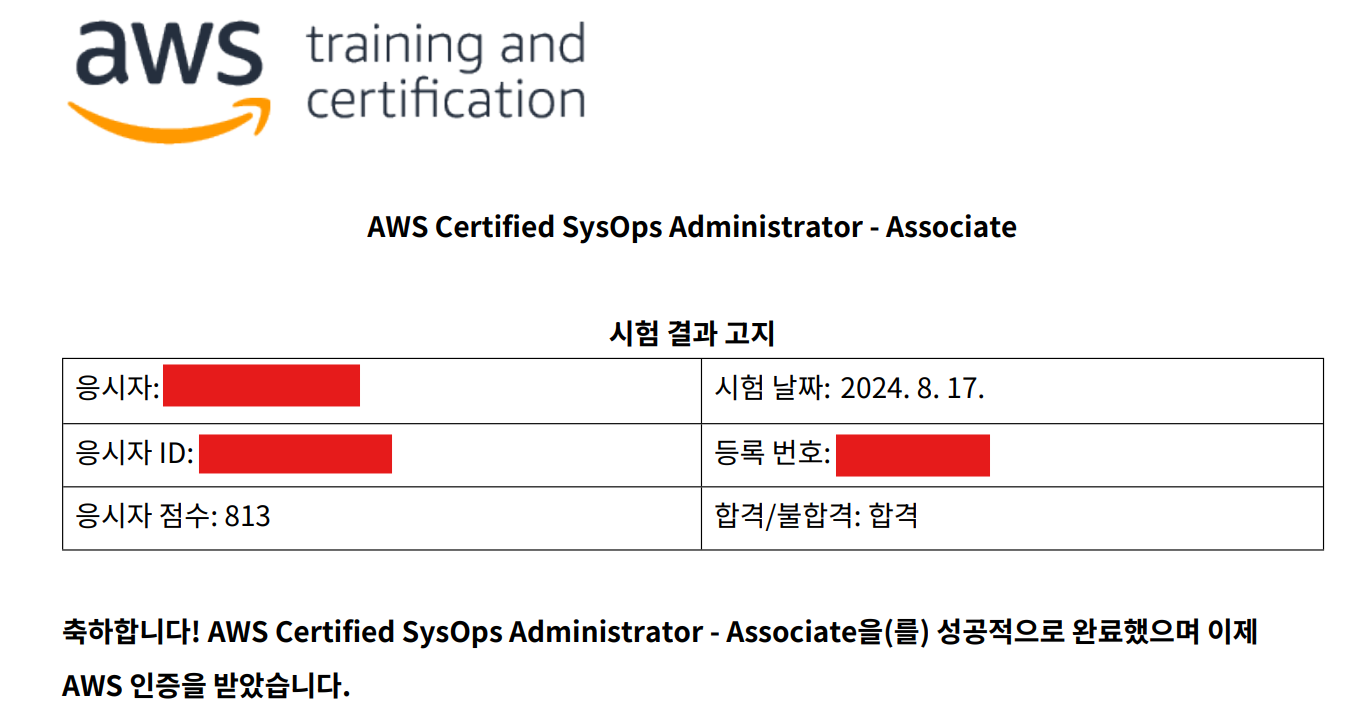The width and height of the screenshot is (1345, 712).
Task: Select the '응시자 점수: 813' cell
Action: 382,518
